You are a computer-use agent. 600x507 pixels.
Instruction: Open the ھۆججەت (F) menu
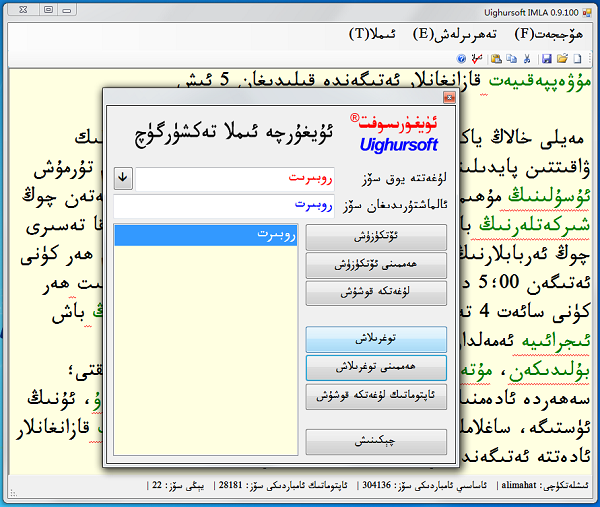pos(549,34)
